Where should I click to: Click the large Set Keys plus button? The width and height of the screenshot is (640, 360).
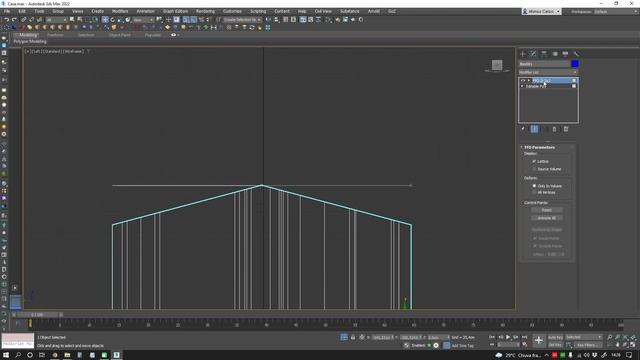539,340
